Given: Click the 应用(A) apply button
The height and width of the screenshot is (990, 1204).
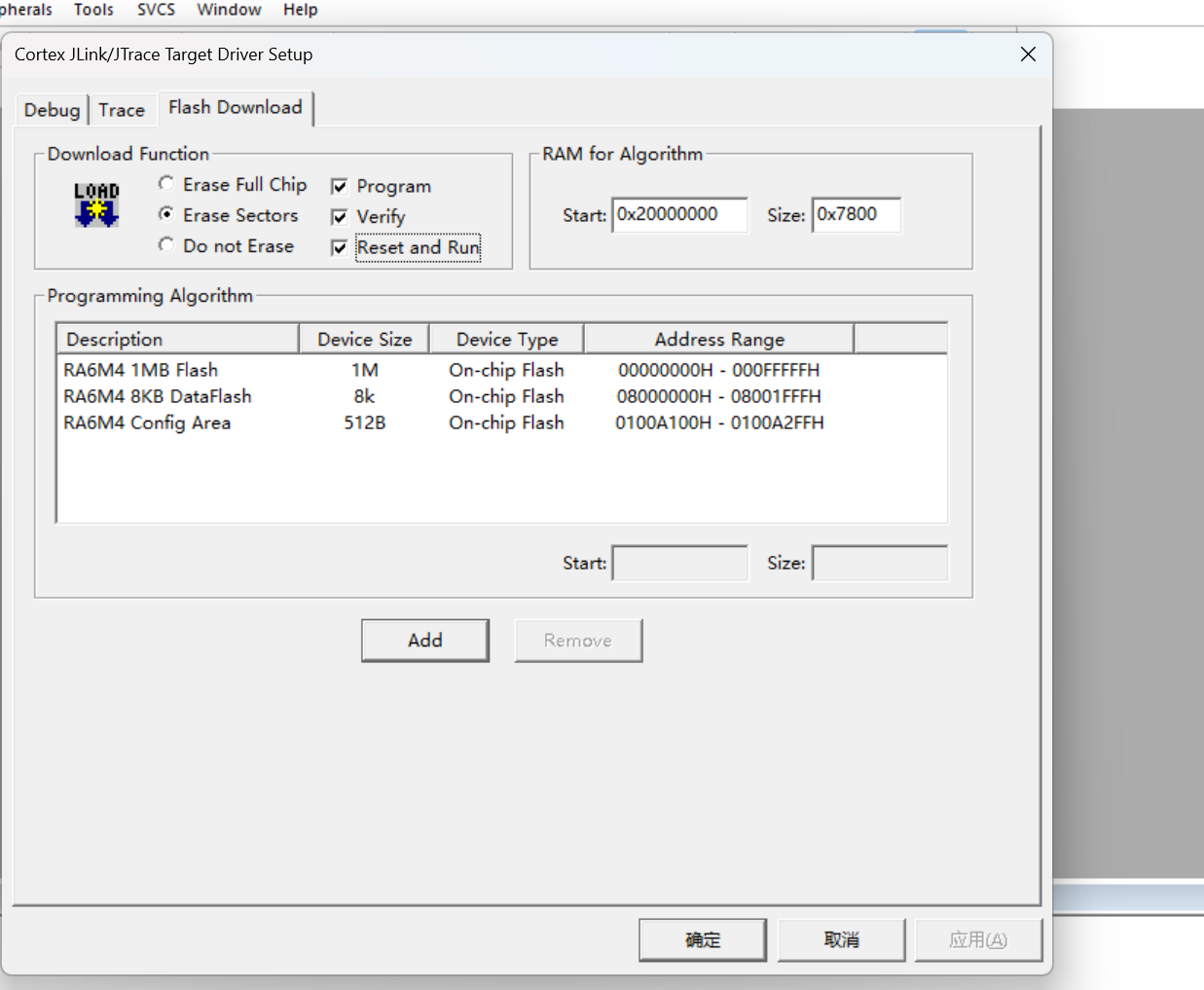Looking at the screenshot, I should click(978, 940).
